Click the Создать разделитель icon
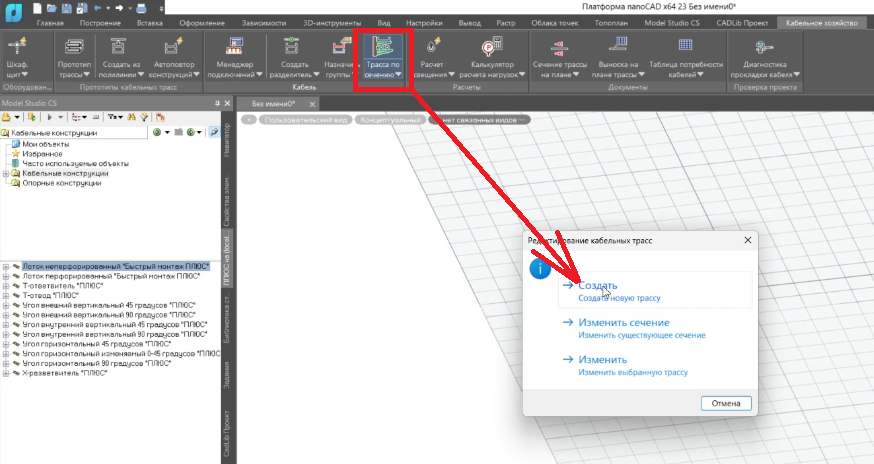The image size is (874, 464). [x=292, y=47]
